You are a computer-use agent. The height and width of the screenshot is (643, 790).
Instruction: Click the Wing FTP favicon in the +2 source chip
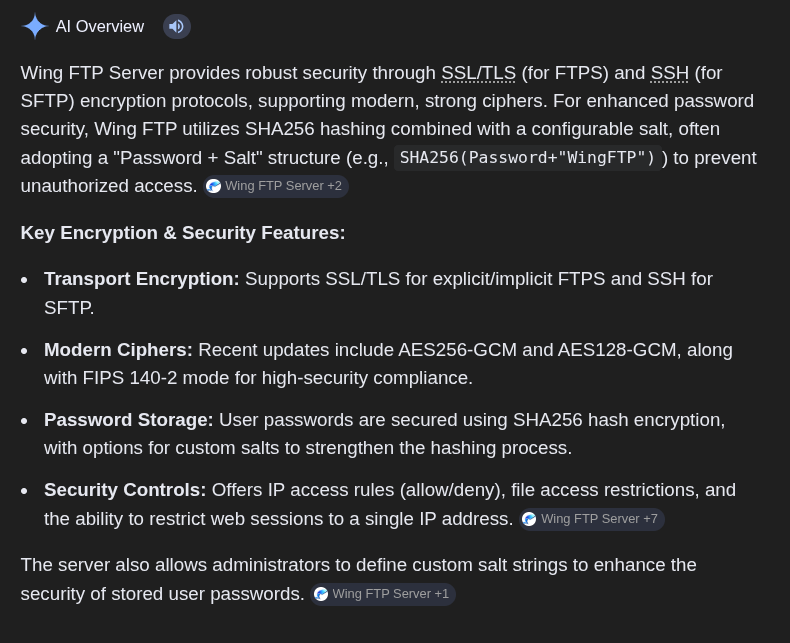214,186
